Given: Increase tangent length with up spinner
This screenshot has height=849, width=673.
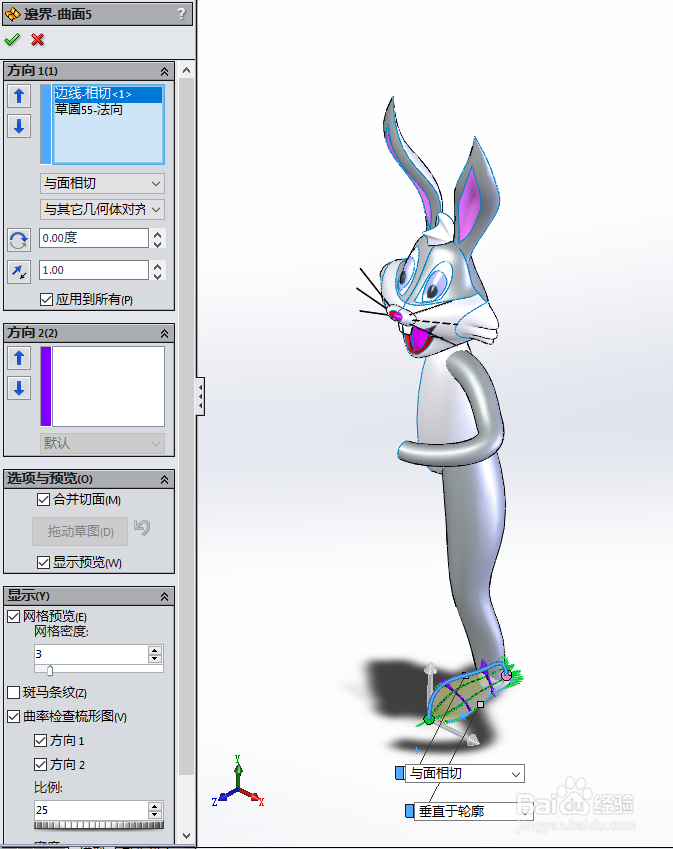Looking at the screenshot, I should 158,266.
